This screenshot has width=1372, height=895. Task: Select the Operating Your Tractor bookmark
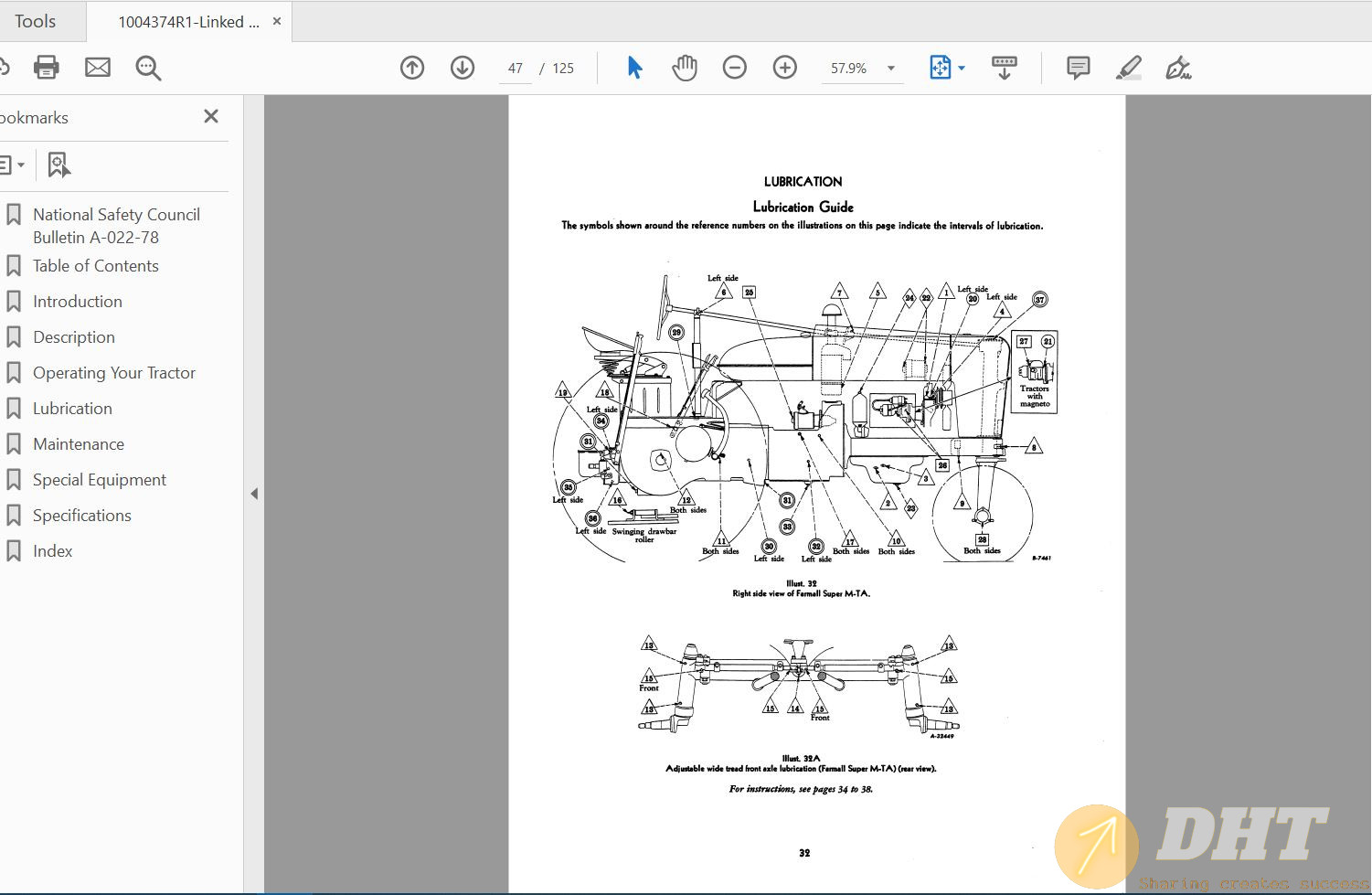(x=114, y=373)
